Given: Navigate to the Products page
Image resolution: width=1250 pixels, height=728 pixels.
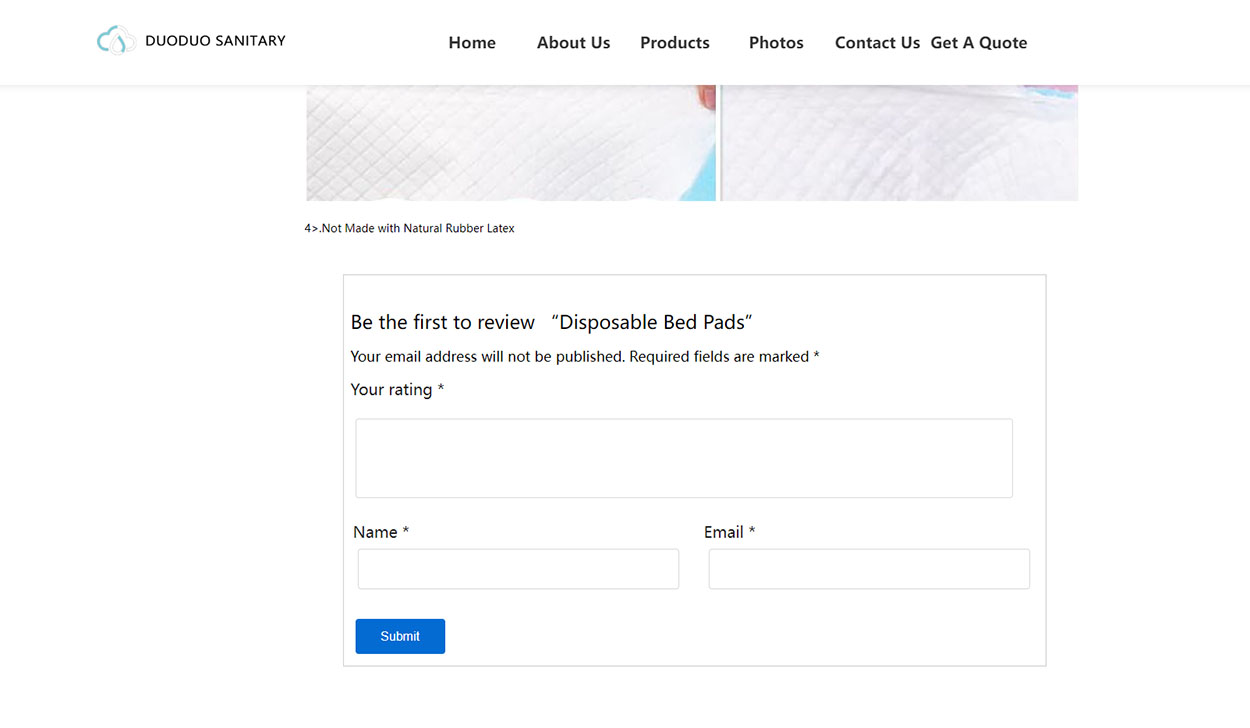Looking at the screenshot, I should (x=675, y=43).
